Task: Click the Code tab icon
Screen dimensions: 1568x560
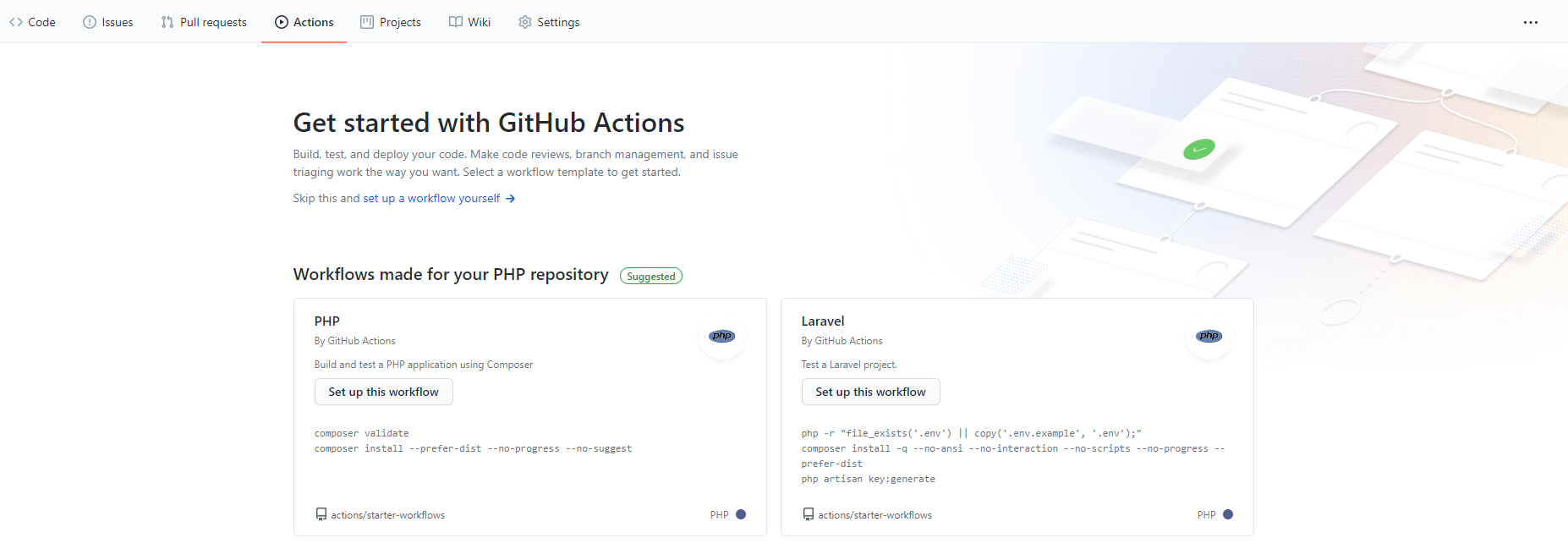Action: 14,22
